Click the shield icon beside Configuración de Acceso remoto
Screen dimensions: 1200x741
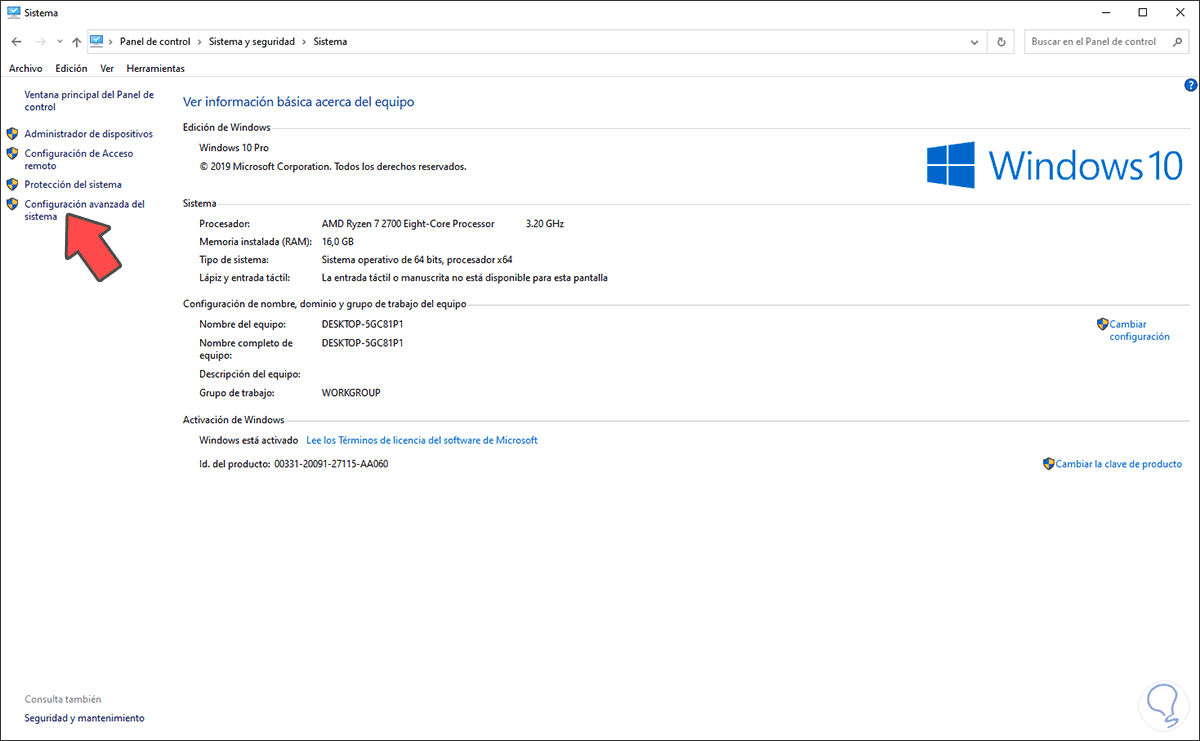tap(12, 153)
